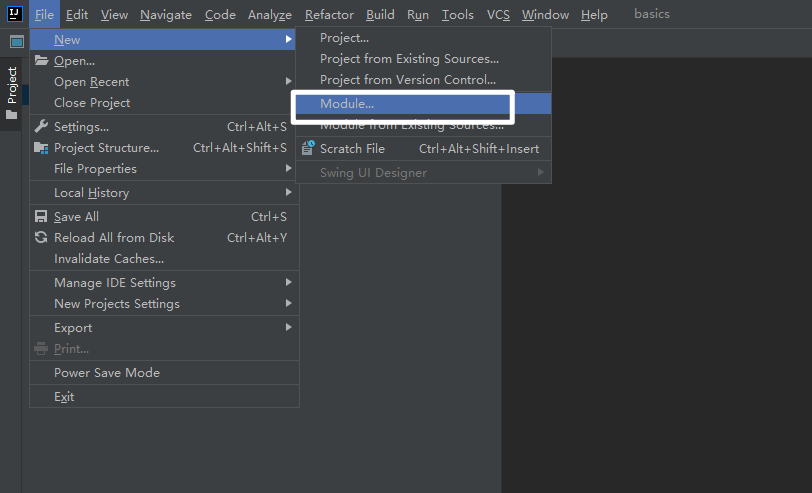Open the File menu
Screen dimensions: 812x493
[45, 14]
